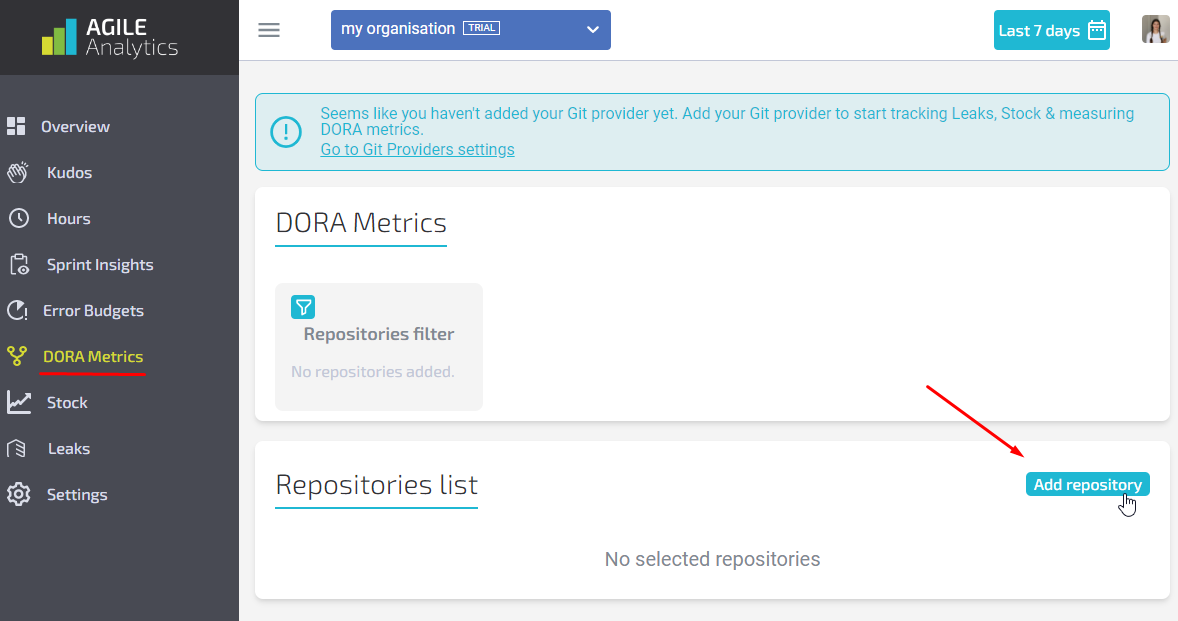Open the Last 7 days date picker

[1051, 30]
